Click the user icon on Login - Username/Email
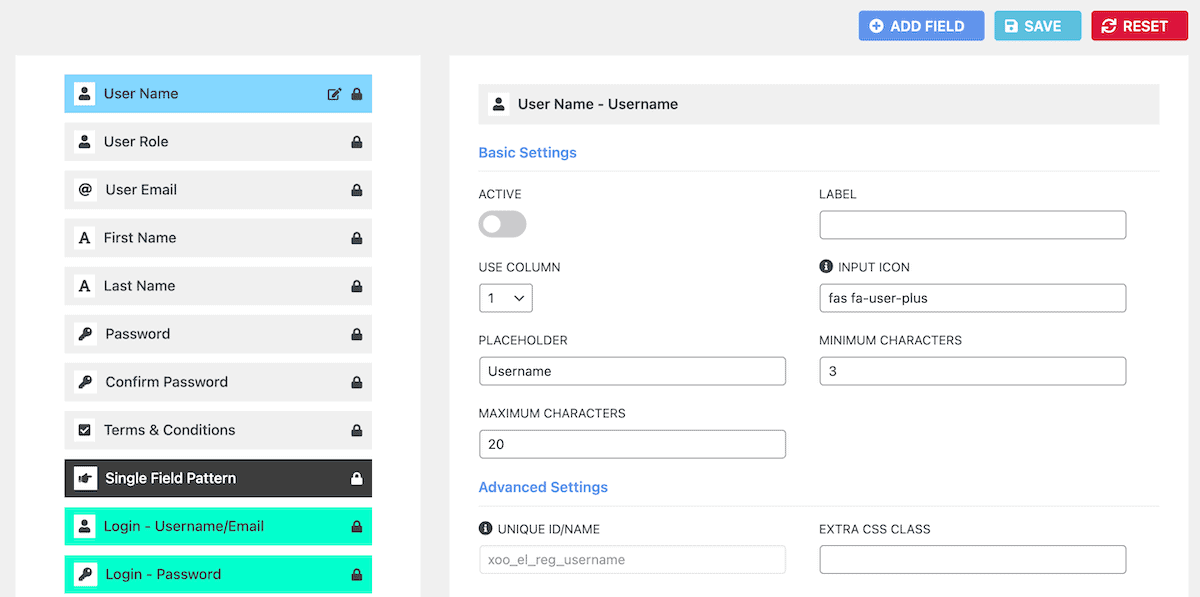This screenshot has width=1200, height=597. coord(84,526)
